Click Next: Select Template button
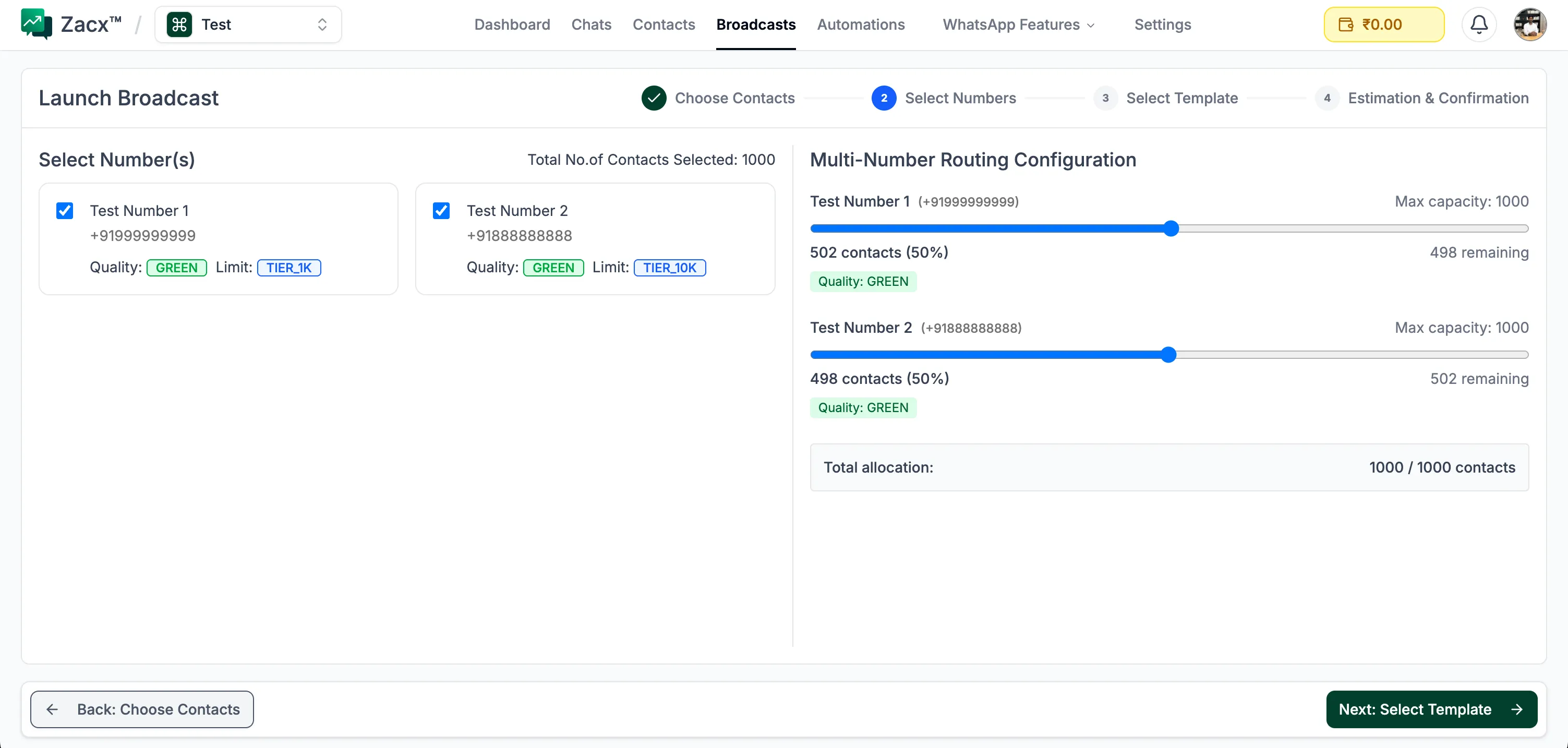 pos(1431,709)
